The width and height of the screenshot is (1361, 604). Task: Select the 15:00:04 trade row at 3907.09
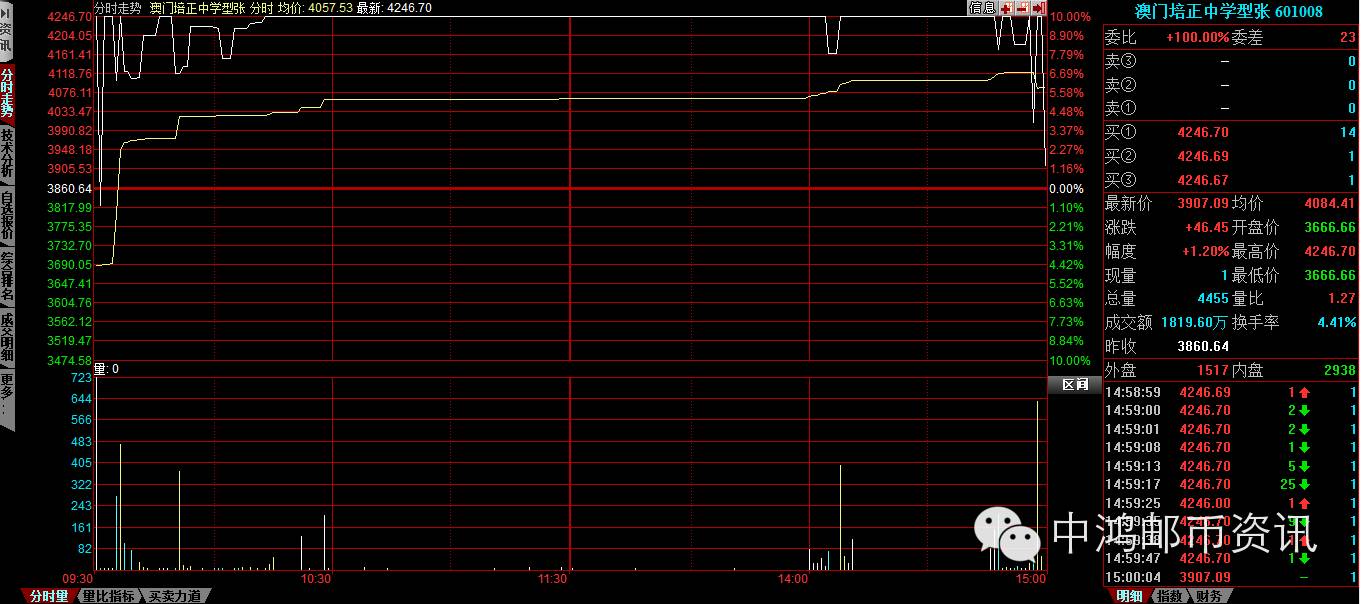point(1230,577)
